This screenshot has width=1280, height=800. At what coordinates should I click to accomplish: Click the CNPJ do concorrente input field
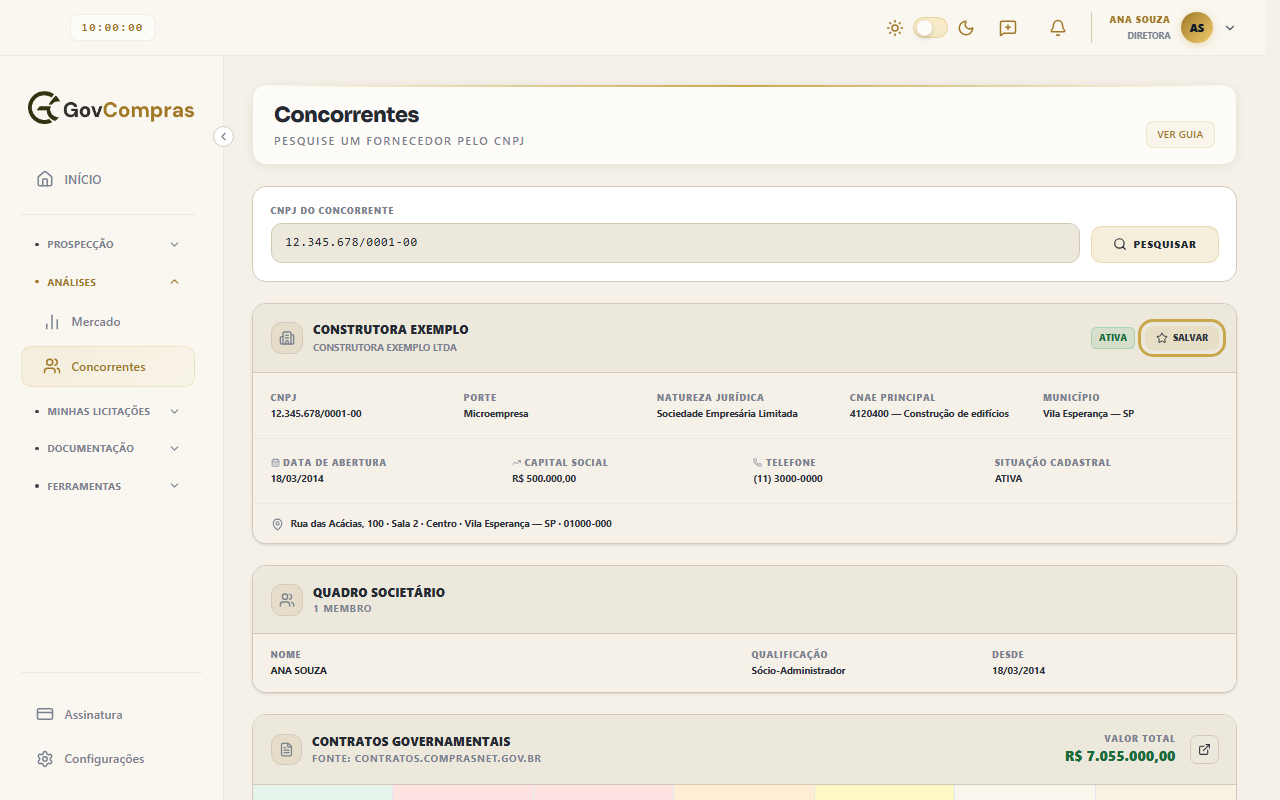click(x=675, y=243)
